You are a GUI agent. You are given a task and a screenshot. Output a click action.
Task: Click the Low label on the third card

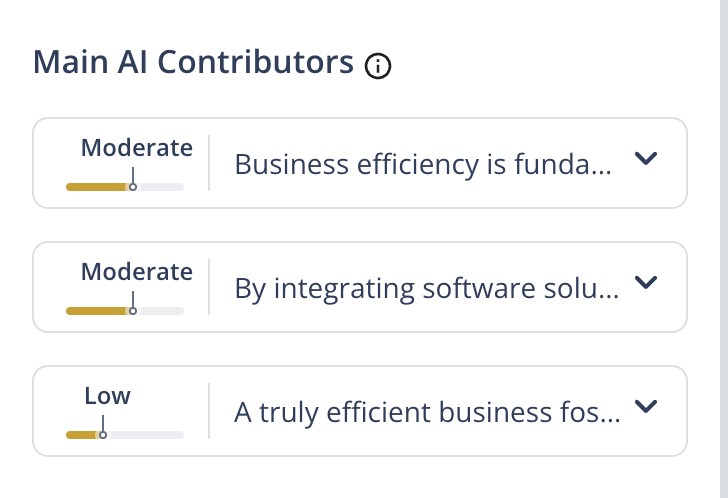[107, 396]
